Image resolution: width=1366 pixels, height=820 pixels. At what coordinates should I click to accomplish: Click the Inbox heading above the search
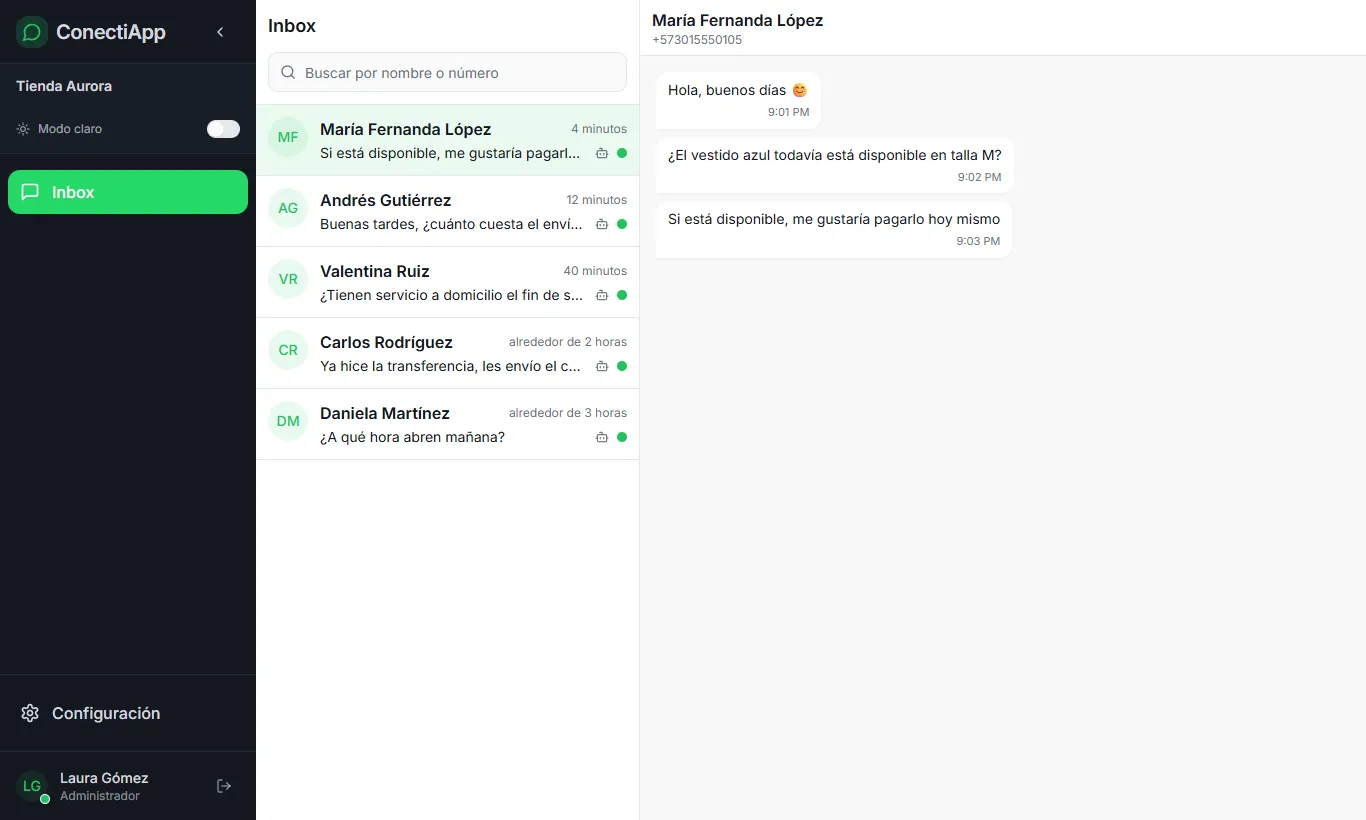[x=292, y=26]
